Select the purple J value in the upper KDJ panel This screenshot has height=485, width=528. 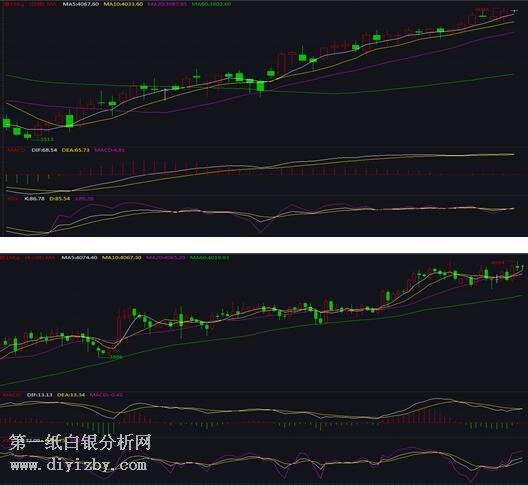tap(84, 199)
